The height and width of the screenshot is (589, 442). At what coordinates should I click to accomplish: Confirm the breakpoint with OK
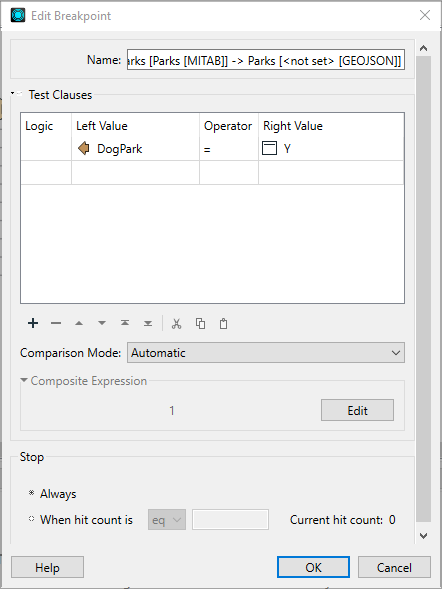pyautogui.click(x=313, y=567)
